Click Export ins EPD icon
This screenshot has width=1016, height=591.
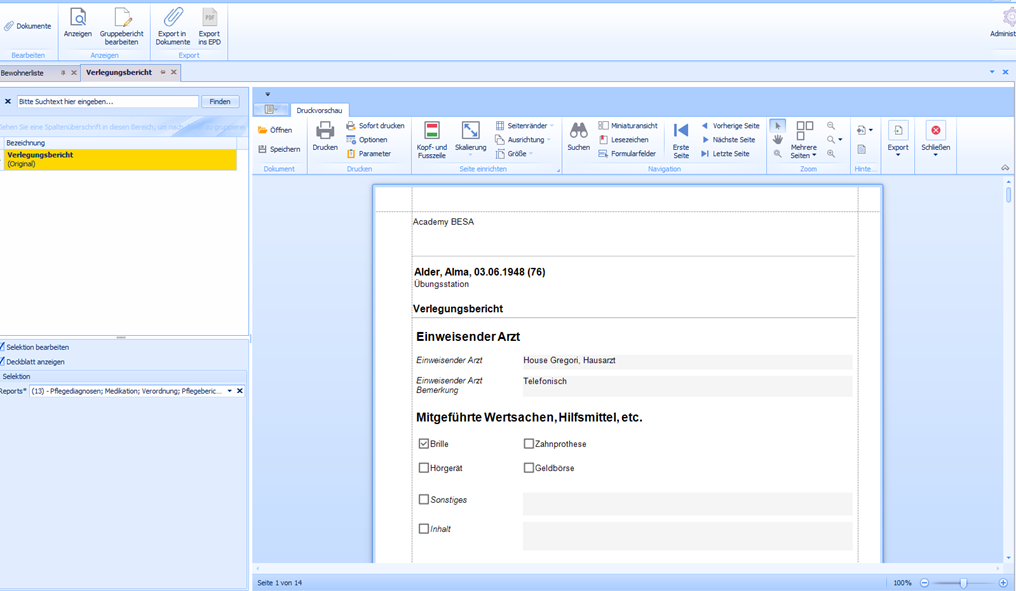(x=209, y=17)
